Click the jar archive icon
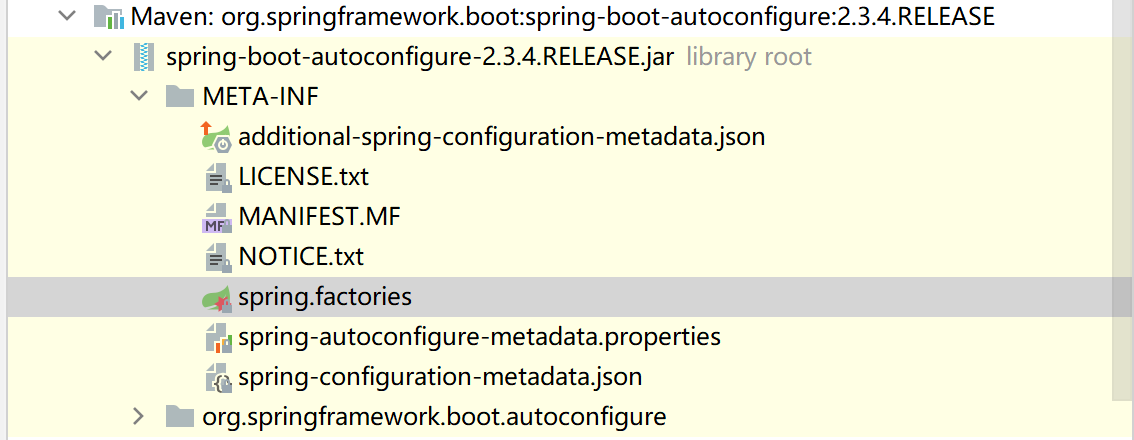Screen dimensions: 1134x440 145,57
